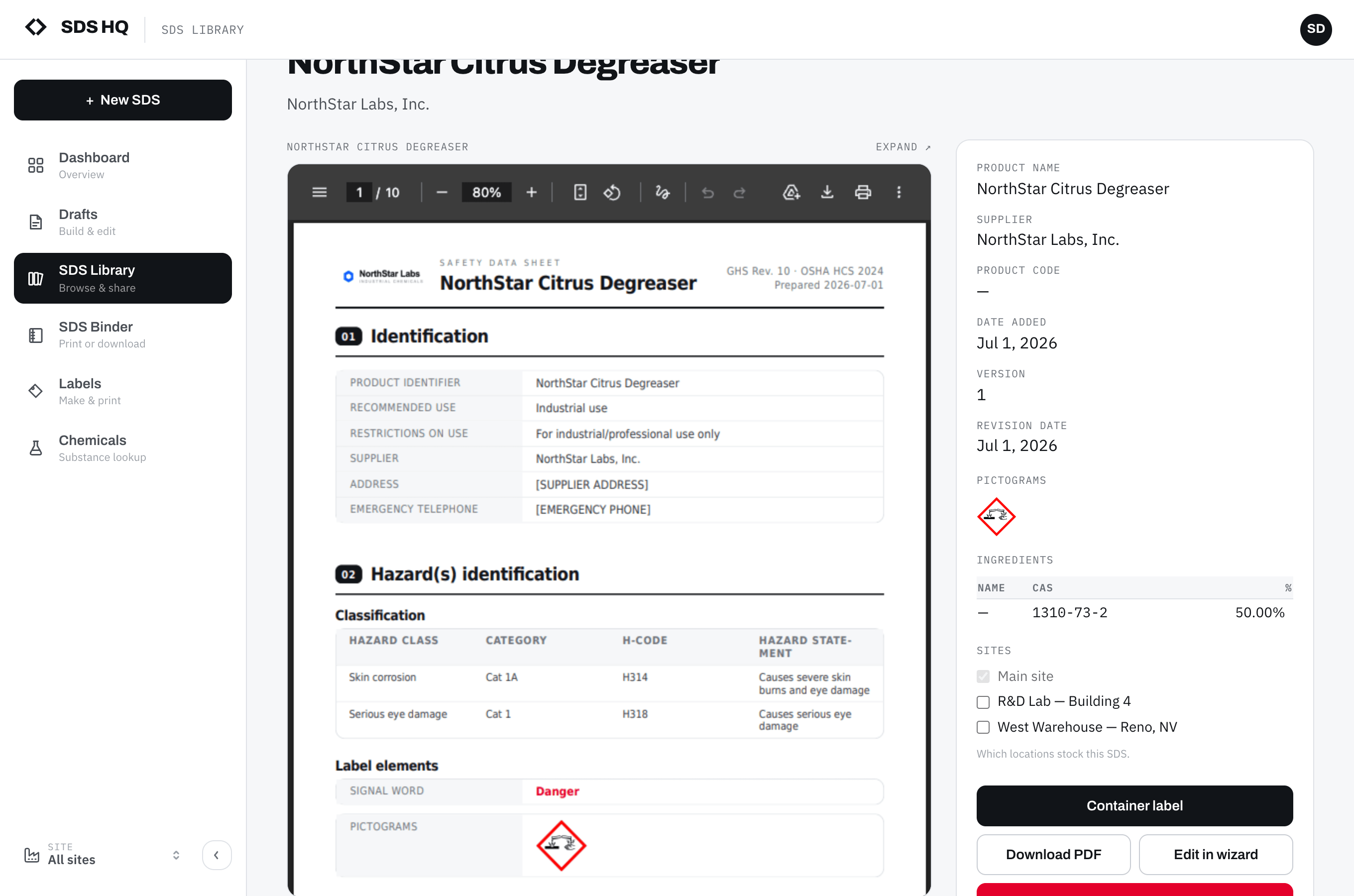Check West Warehouse — Reno, NV box

coord(983,727)
